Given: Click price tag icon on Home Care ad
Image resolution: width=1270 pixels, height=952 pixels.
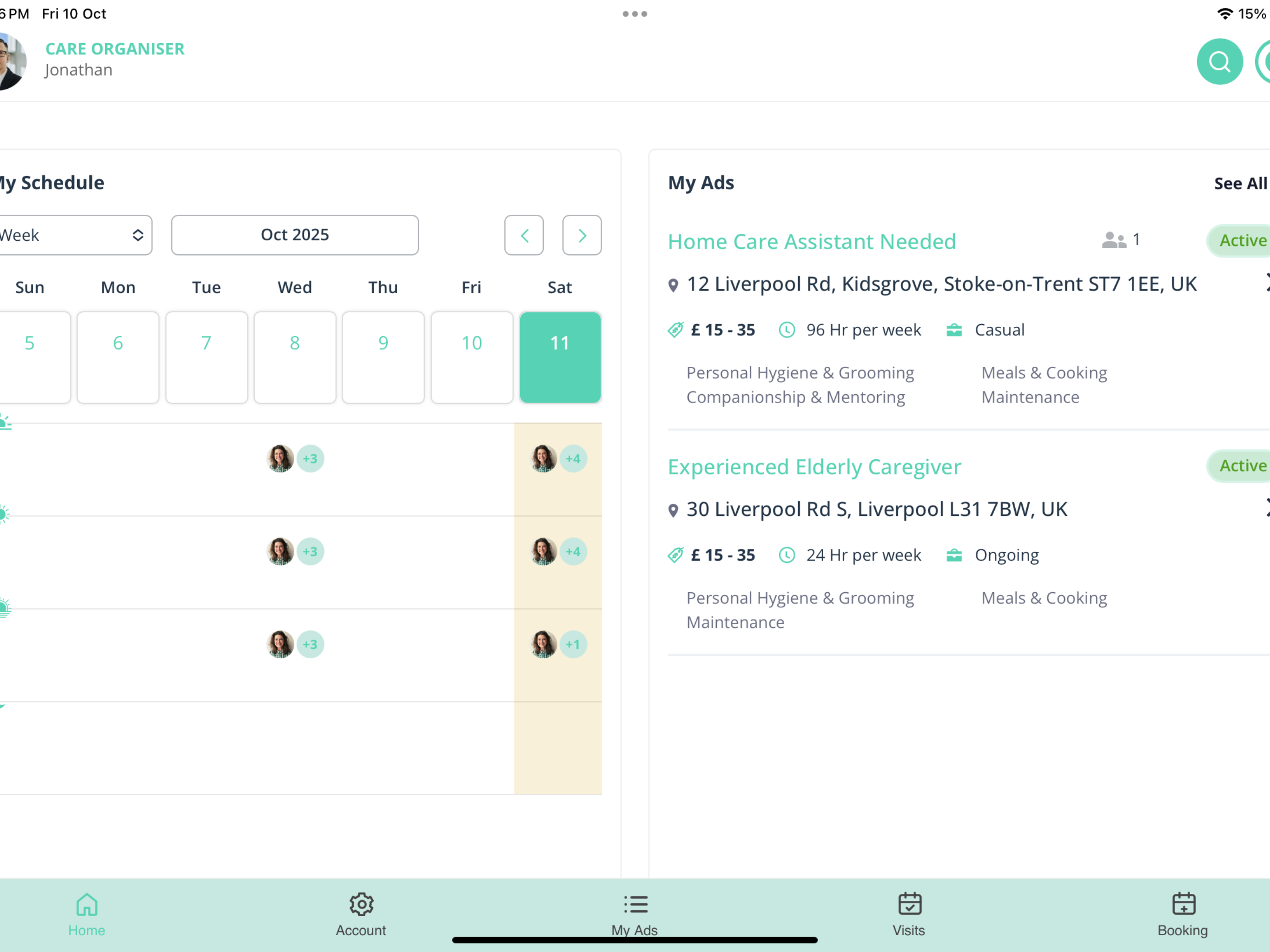Looking at the screenshot, I should click(676, 330).
